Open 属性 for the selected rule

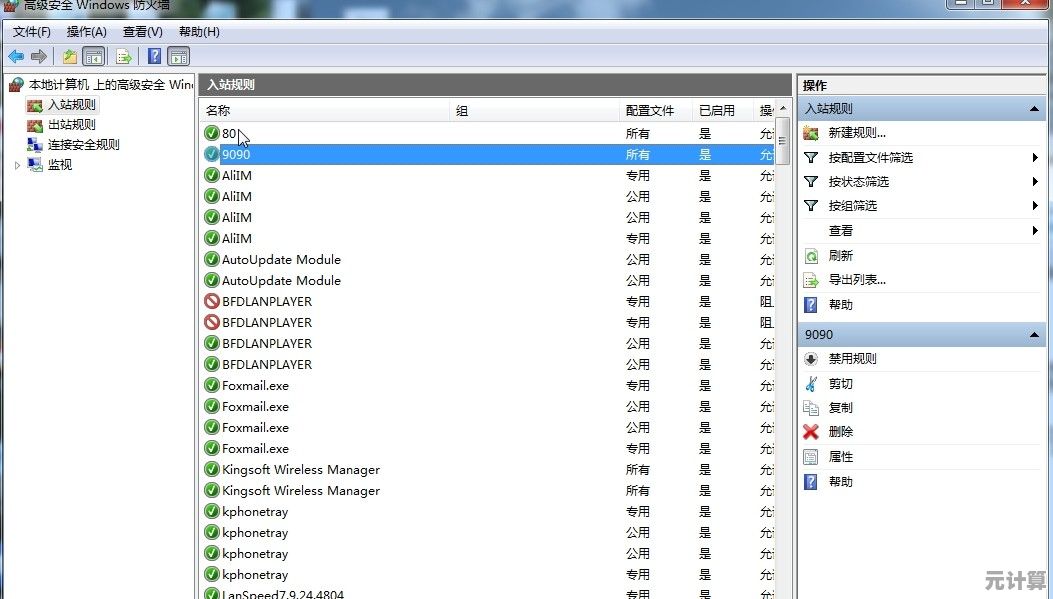(x=840, y=457)
